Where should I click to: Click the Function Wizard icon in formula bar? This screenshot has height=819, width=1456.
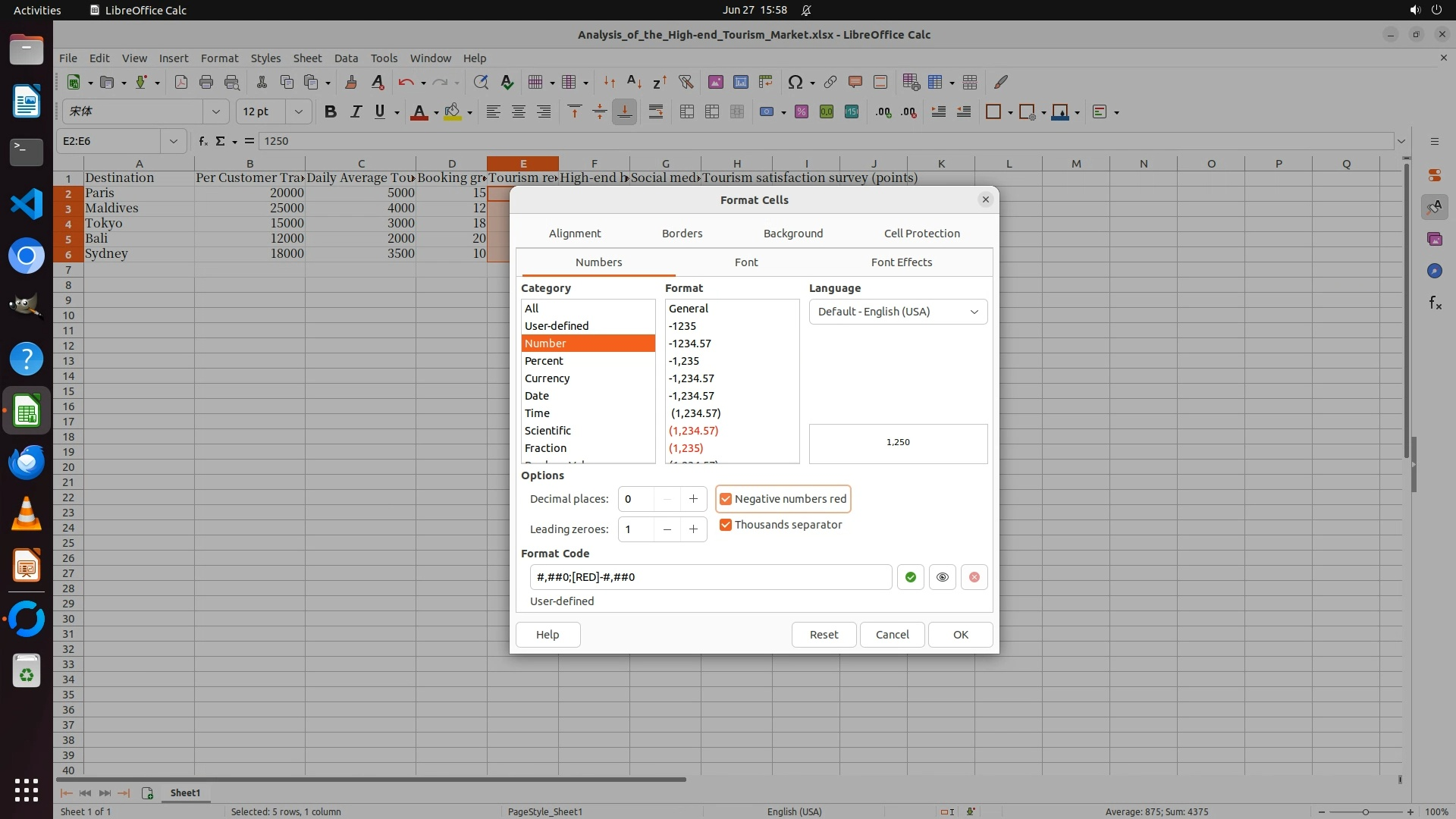click(x=202, y=141)
